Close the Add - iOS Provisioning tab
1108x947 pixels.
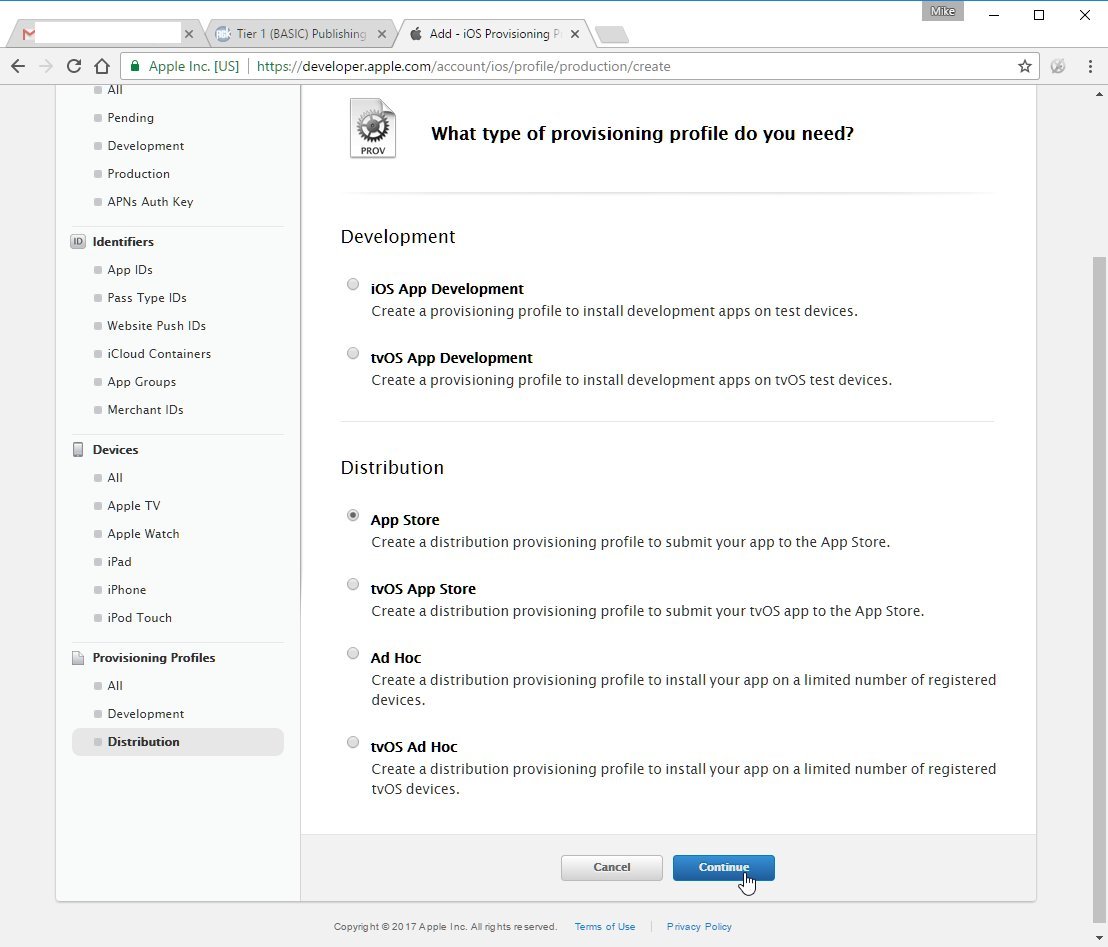click(574, 34)
